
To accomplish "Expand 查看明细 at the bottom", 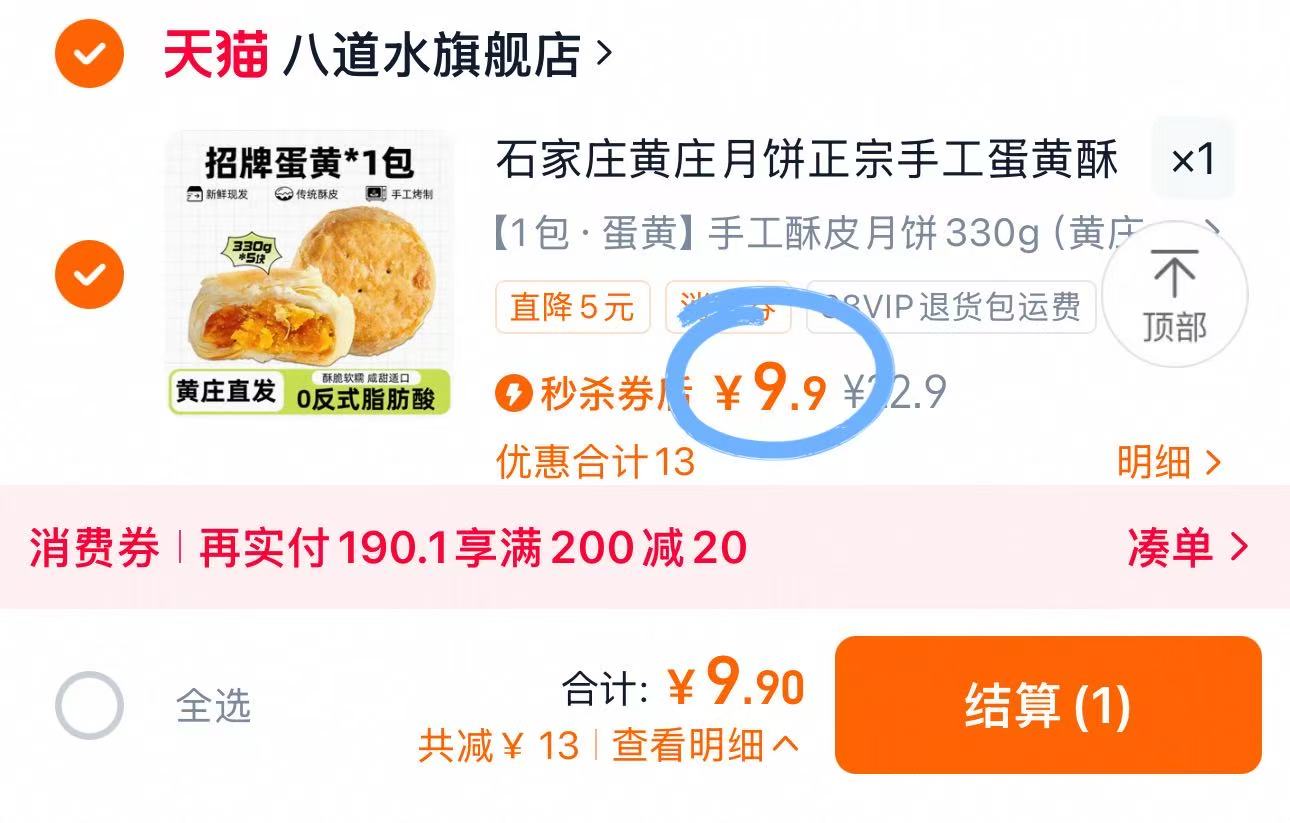I will [706, 745].
